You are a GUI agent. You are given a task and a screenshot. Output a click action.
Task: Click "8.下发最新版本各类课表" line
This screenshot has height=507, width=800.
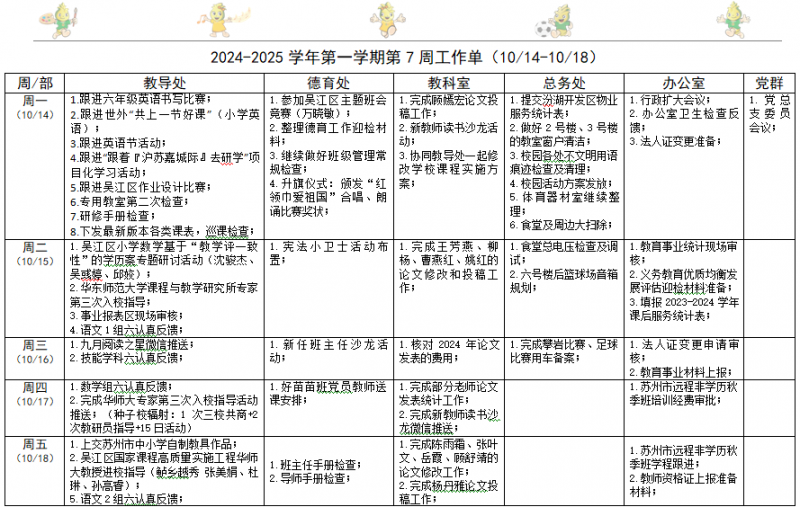point(136,231)
